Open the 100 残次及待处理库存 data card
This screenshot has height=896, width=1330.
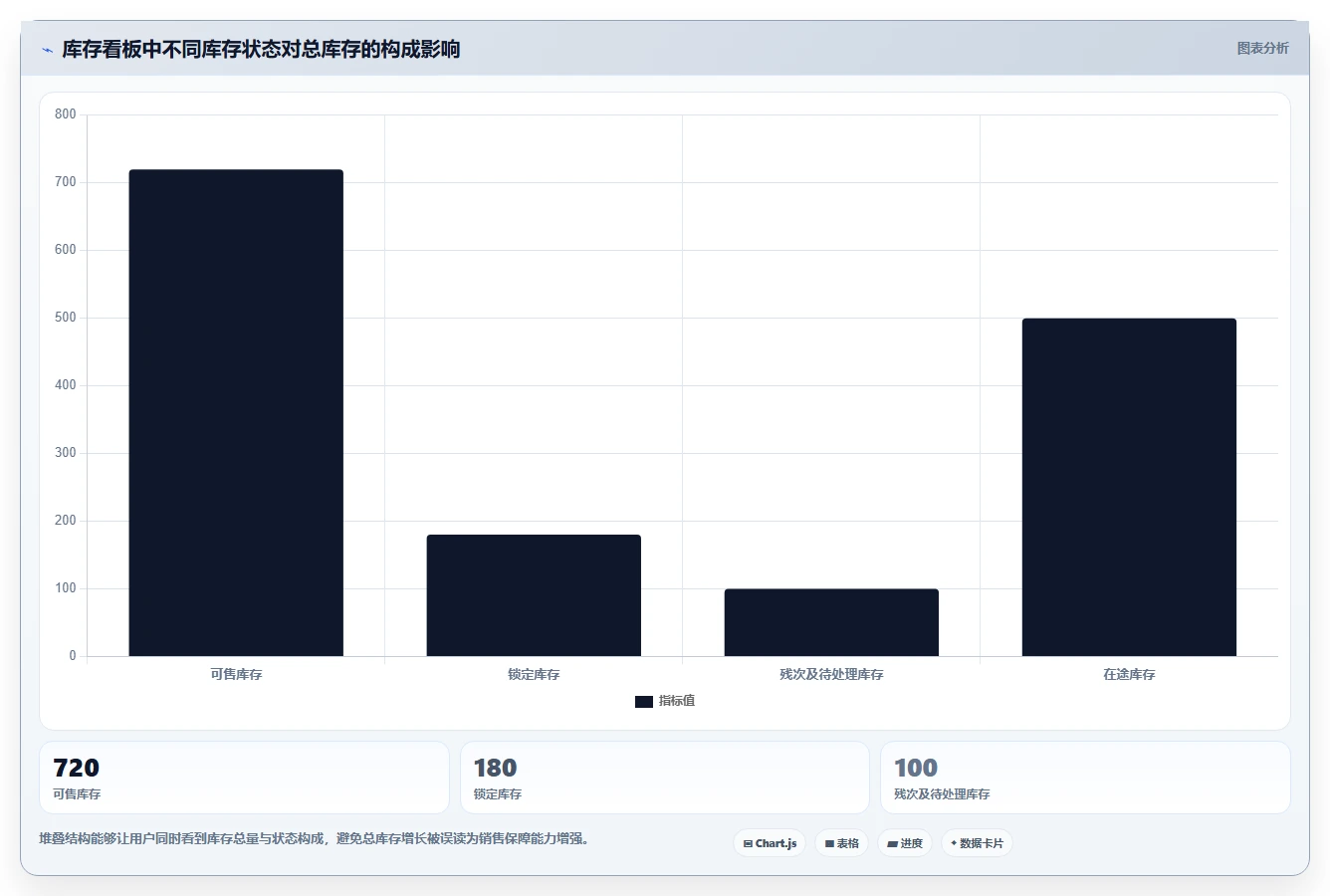tap(1085, 778)
